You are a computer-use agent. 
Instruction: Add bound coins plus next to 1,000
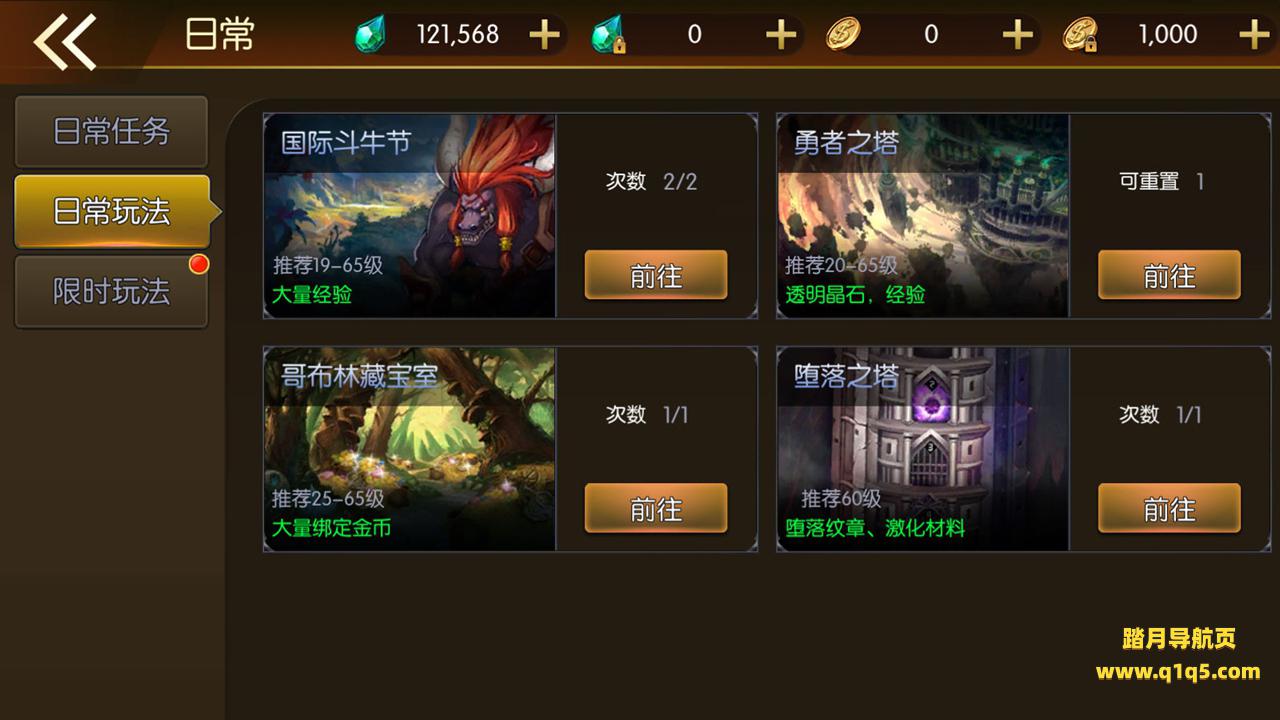tap(1254, 35)
